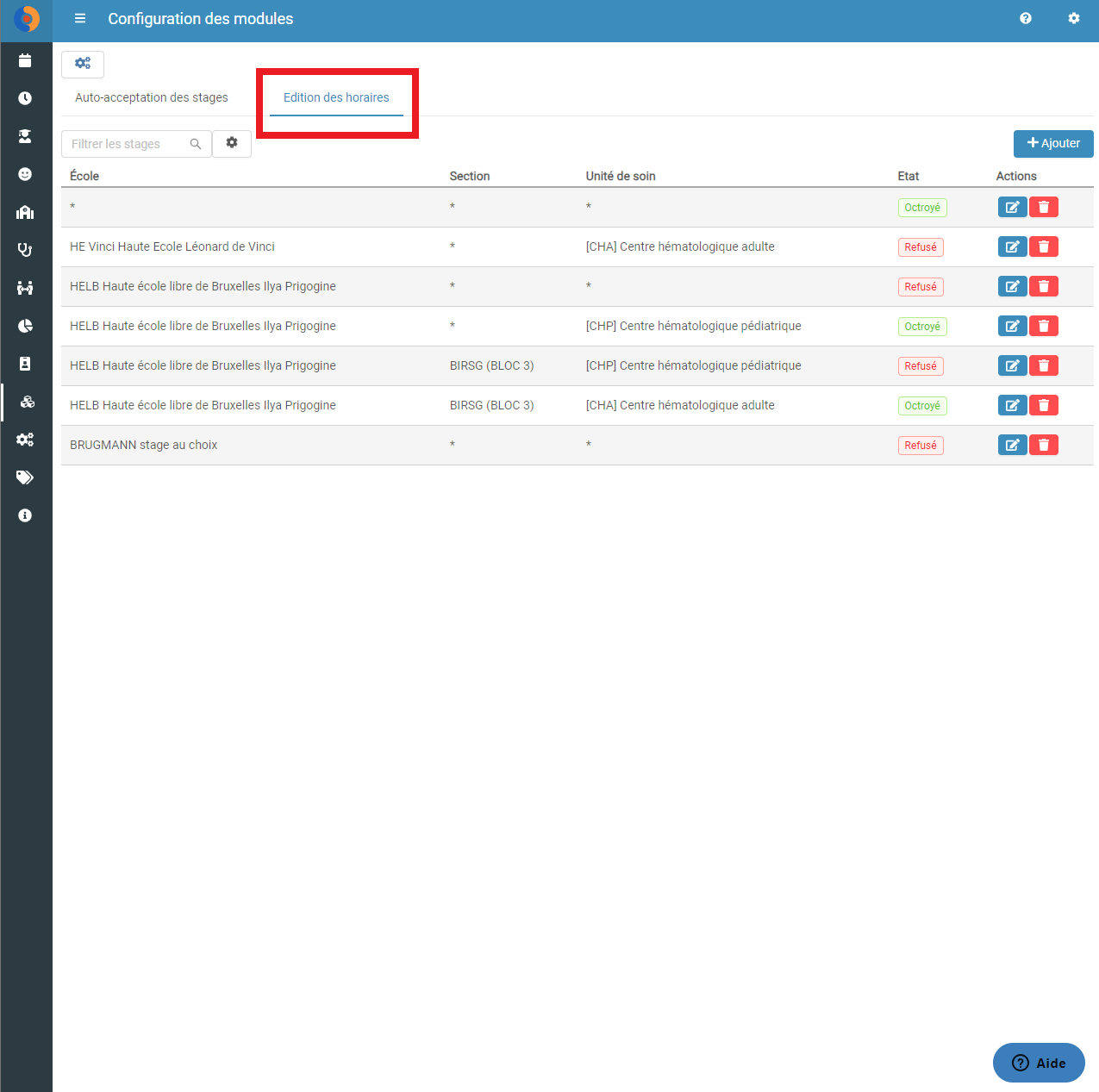Open the stethoscope sidebar icon
This screenshot has width=1099, height=1092.
tap(25, 250)
